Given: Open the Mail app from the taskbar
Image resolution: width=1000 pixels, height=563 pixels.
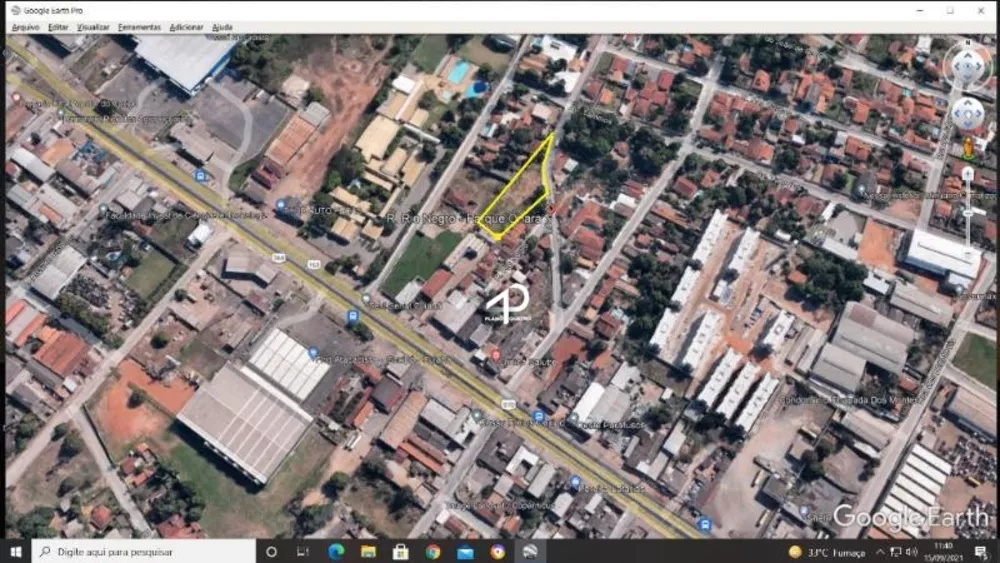Looking at the screenshot, I should pos(466,552).
